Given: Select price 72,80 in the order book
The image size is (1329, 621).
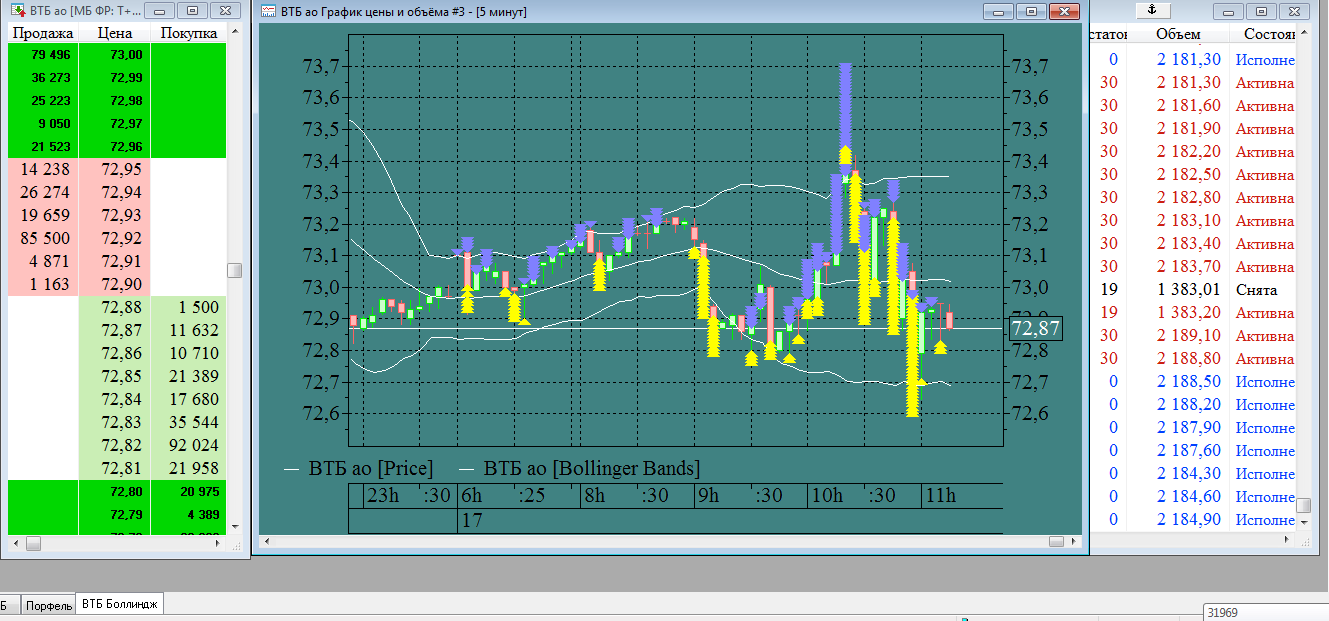Looking at the screenshot, I should point(116,492).
